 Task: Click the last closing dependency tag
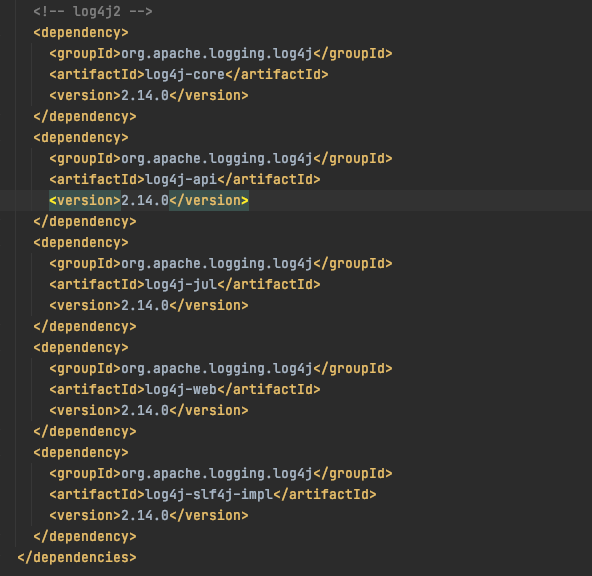85,536
